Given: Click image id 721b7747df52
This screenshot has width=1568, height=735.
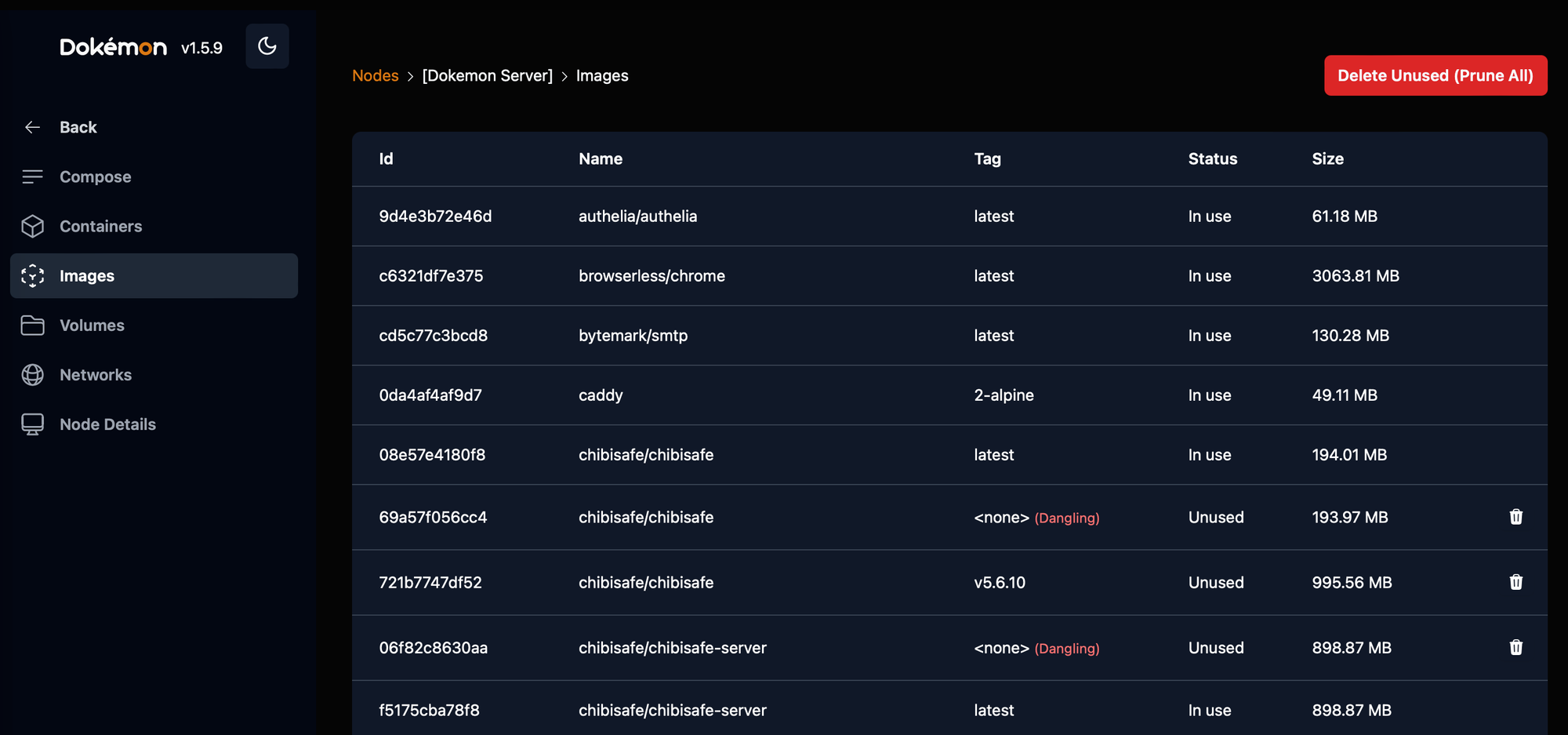Looking at the screenshot, I should pos(430,582).
